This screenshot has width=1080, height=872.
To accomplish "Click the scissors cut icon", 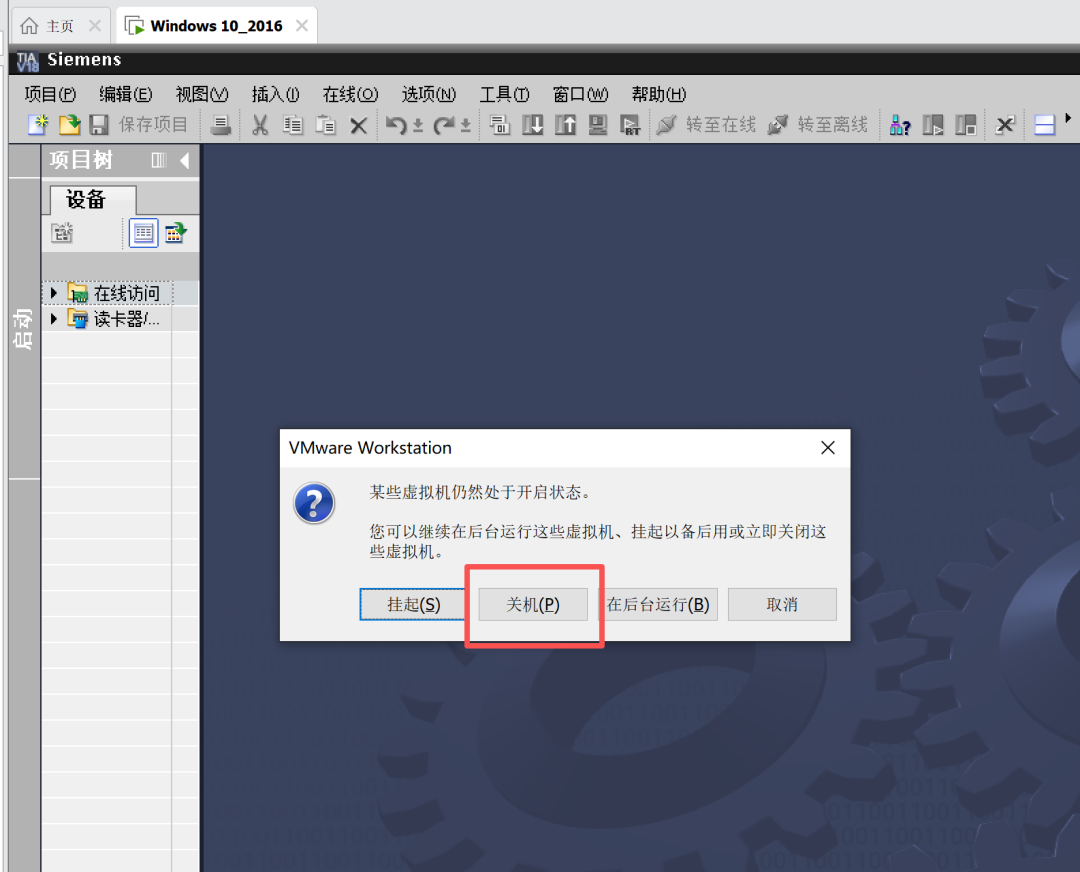I will point(260,125).
